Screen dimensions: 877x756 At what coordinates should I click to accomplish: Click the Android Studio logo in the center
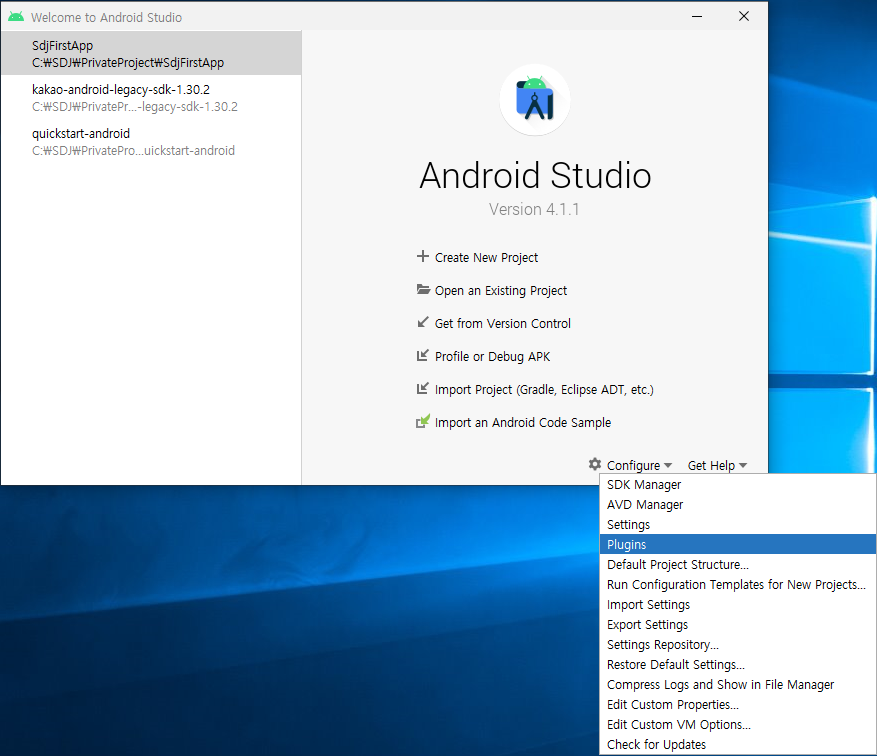point(535,100)
